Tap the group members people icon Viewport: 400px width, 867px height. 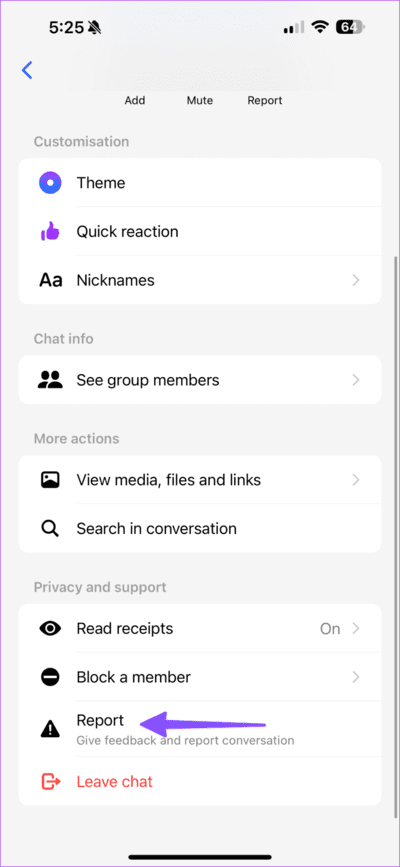point(50,380)
